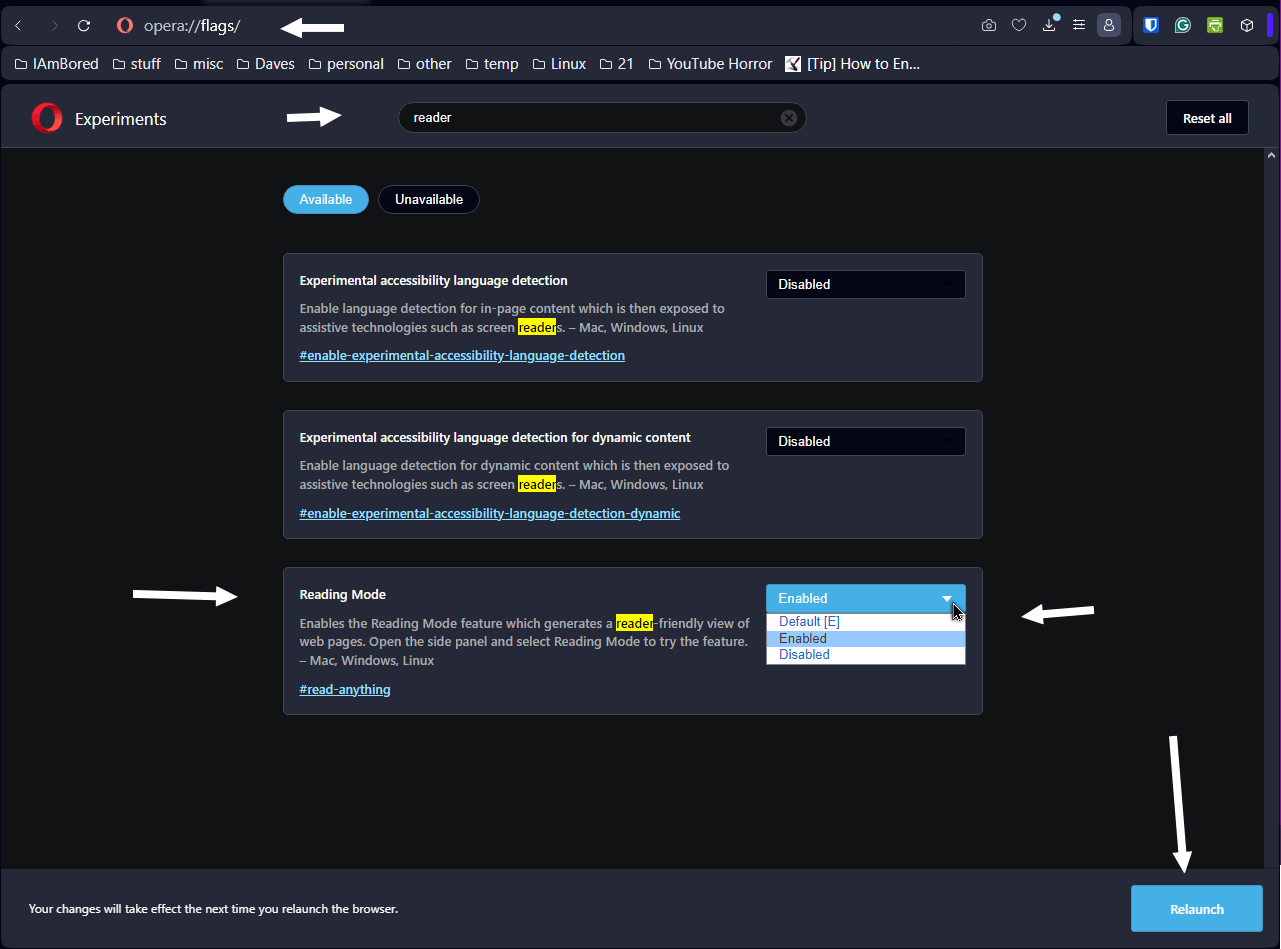Open the Bitwarden extension
Viewport: 1281px width, 949px height.
[1151, 25]
